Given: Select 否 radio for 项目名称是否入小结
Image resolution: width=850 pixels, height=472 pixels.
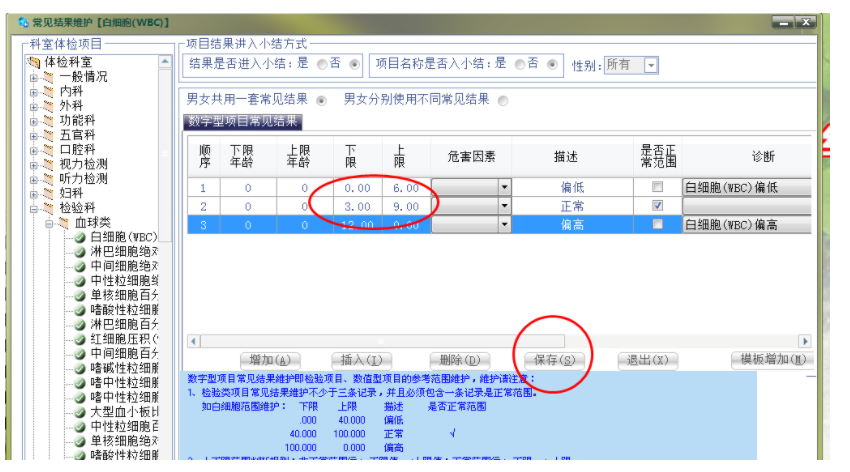Looking at the screenshot, I should click(552, 64).
